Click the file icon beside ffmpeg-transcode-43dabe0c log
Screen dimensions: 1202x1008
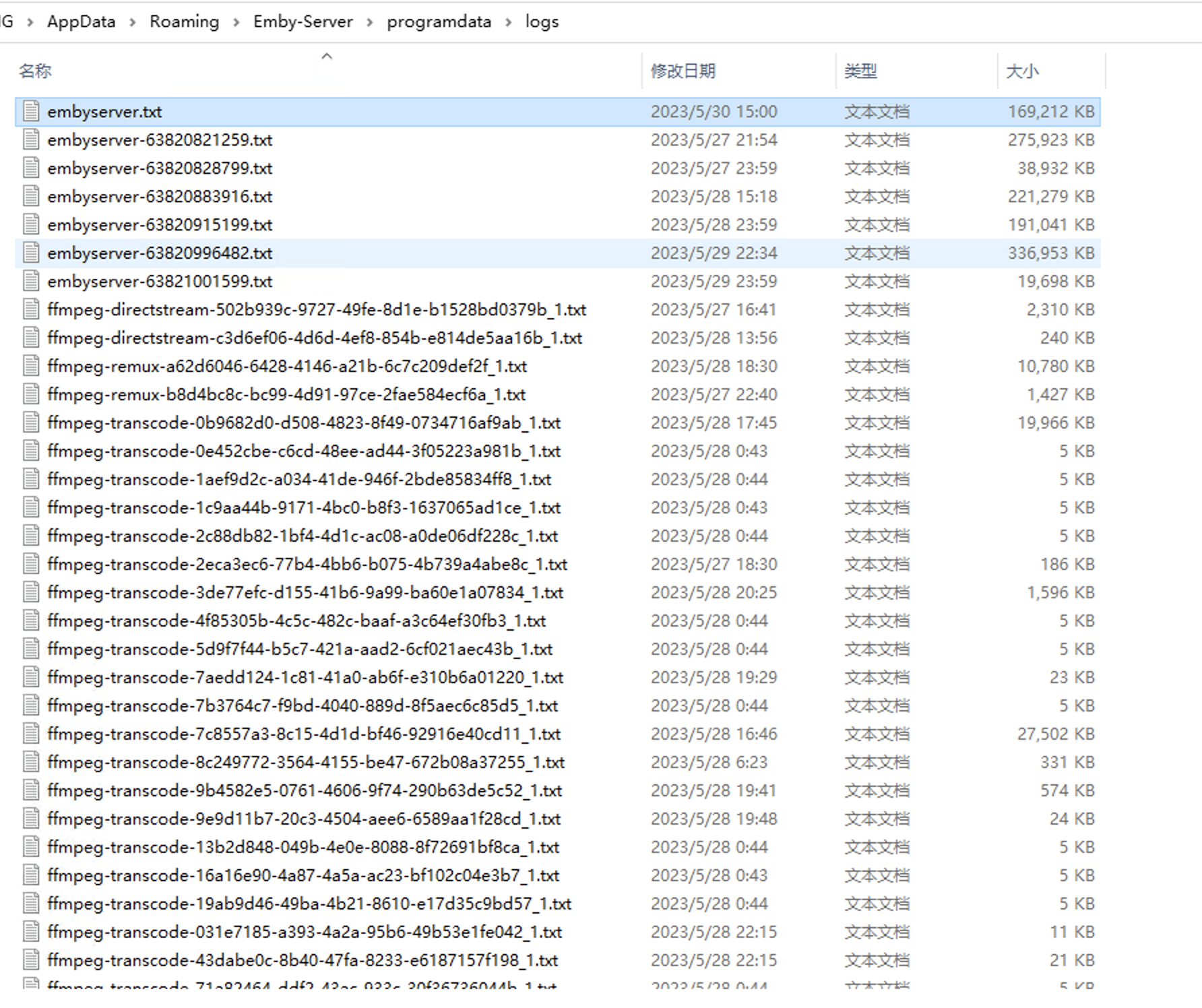[31, 959]
